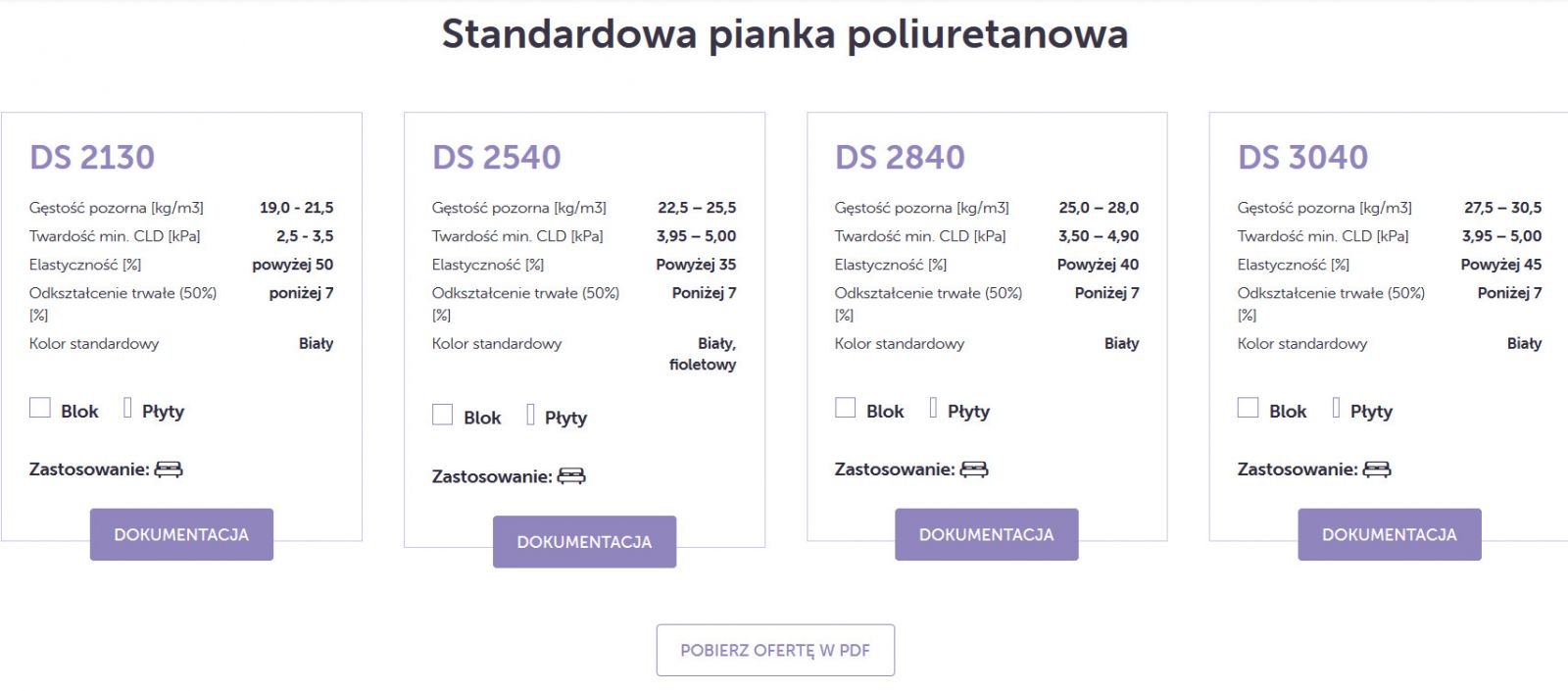Screen dimensions: 1568x691
Task: Download offer via POBIERZ OFERTĘ W PDF
Action: click(775, 650)
